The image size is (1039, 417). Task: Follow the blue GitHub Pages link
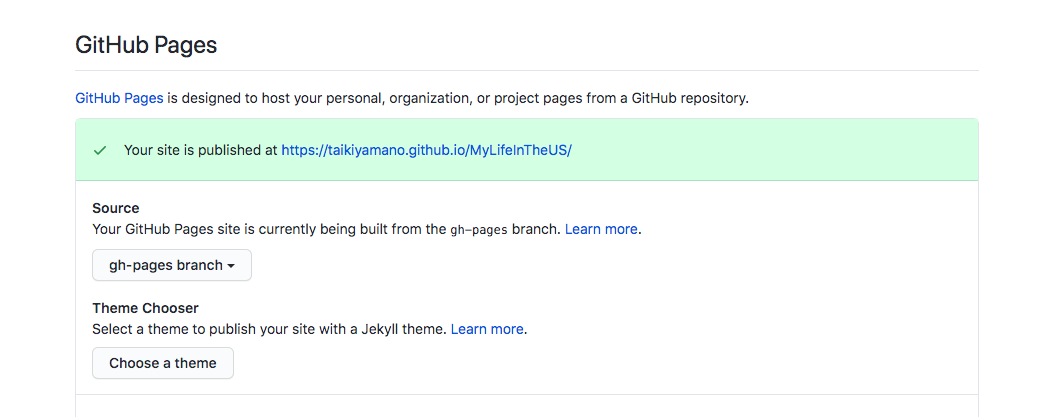click(119, 99)
